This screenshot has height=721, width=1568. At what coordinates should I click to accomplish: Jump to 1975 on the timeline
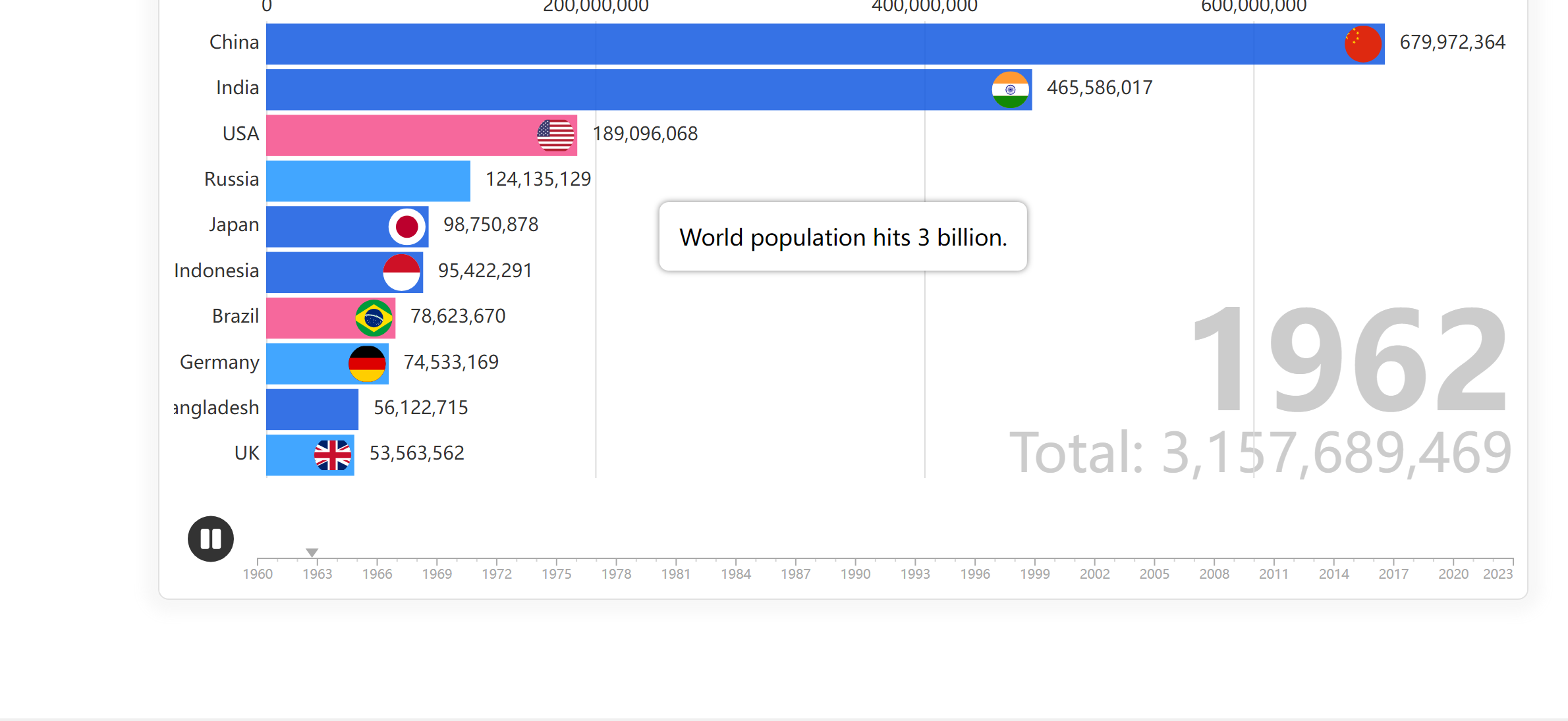pyautogui.click(x=556, y=574)
